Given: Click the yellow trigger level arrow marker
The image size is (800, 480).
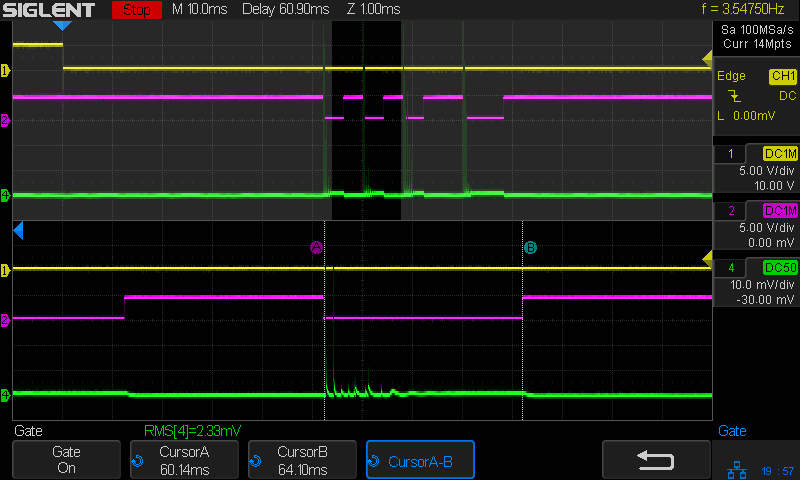Looking at the screenshot, I should pos(709,263).
